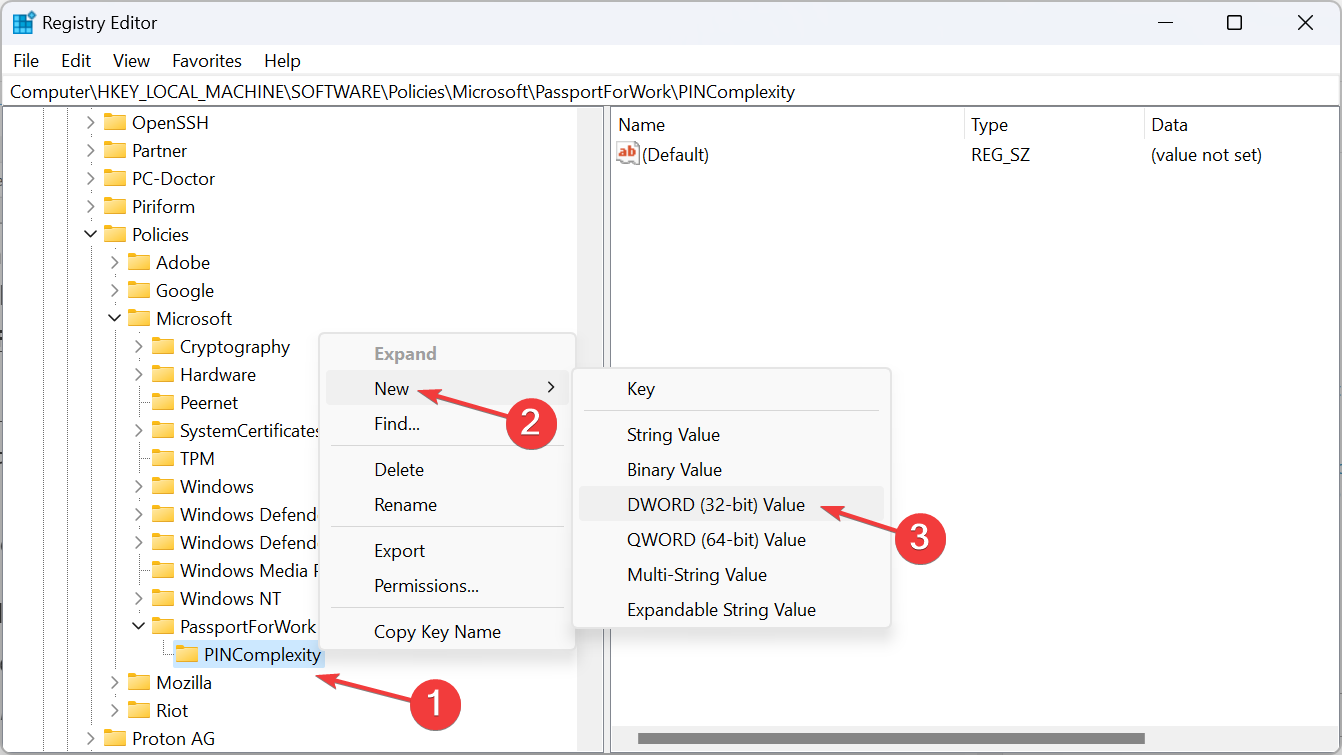Viewport: 1342px width, 755px height.
Task: Select the Mozilla folder icon
Action: pos(139,683)
